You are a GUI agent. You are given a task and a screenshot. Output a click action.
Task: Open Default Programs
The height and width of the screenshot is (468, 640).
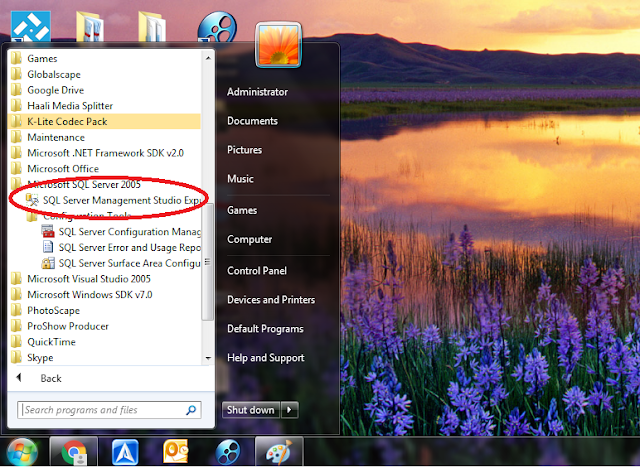tap(265, 328)
